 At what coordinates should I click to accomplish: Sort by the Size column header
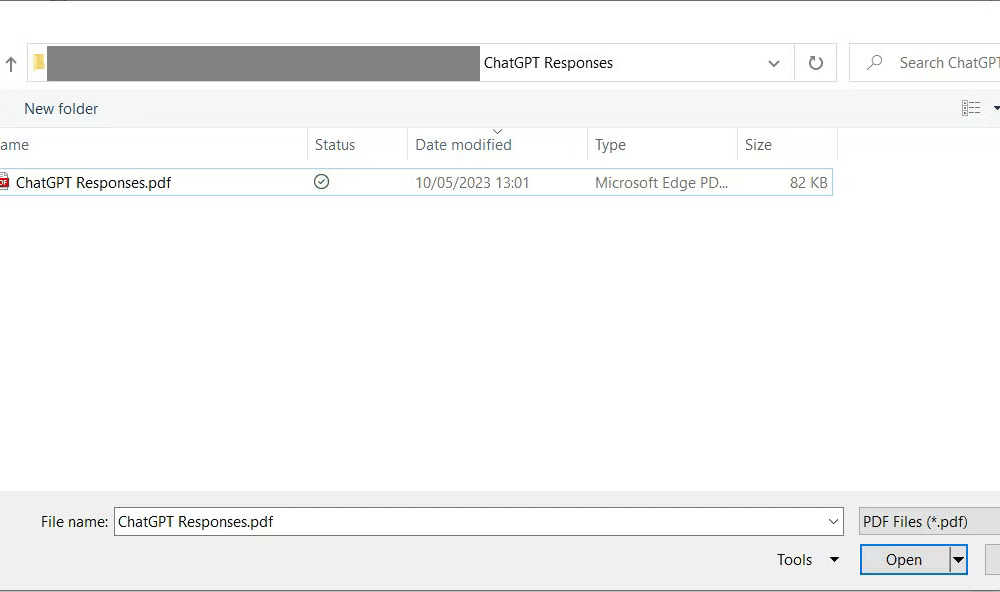787,144
